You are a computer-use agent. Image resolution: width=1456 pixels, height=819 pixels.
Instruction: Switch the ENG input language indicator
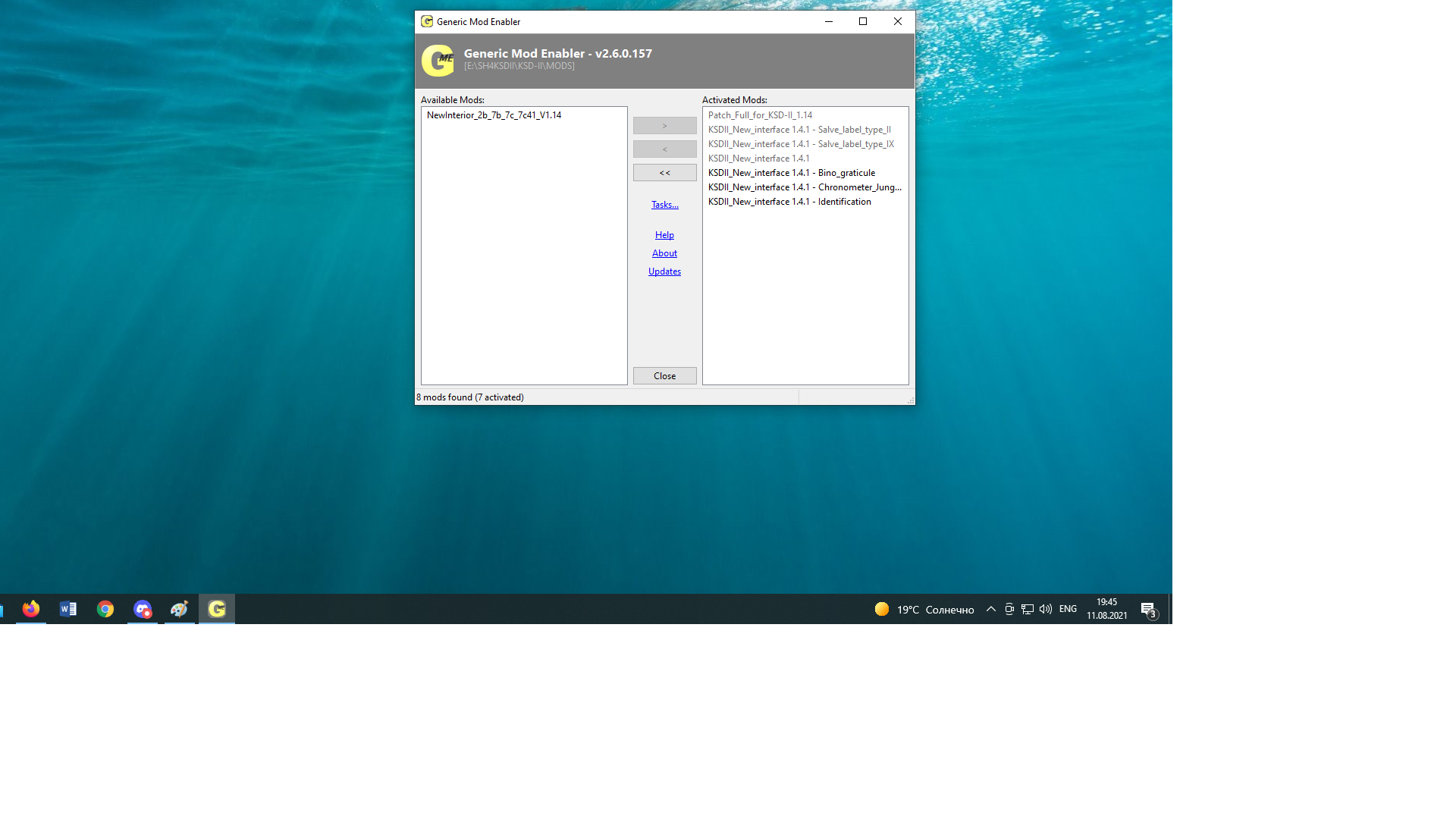coord(1068,609)
